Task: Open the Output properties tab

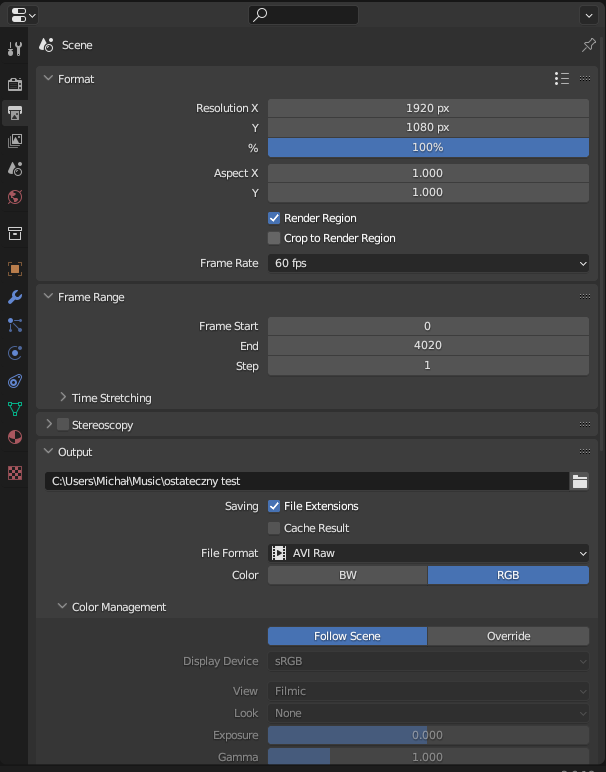Action: (15, 113)
